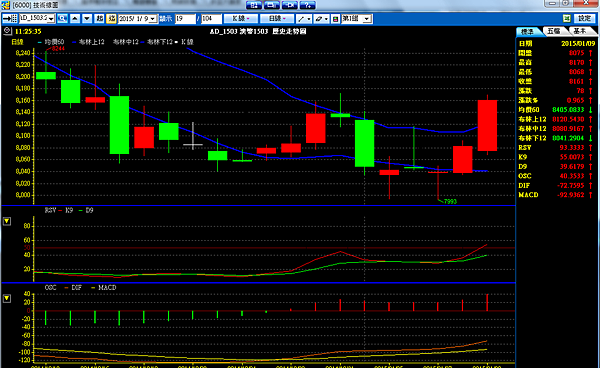The height and width of the screenshot is (368, 600).
Task: Click the green Excel export icon
Action: pos(567,18)
